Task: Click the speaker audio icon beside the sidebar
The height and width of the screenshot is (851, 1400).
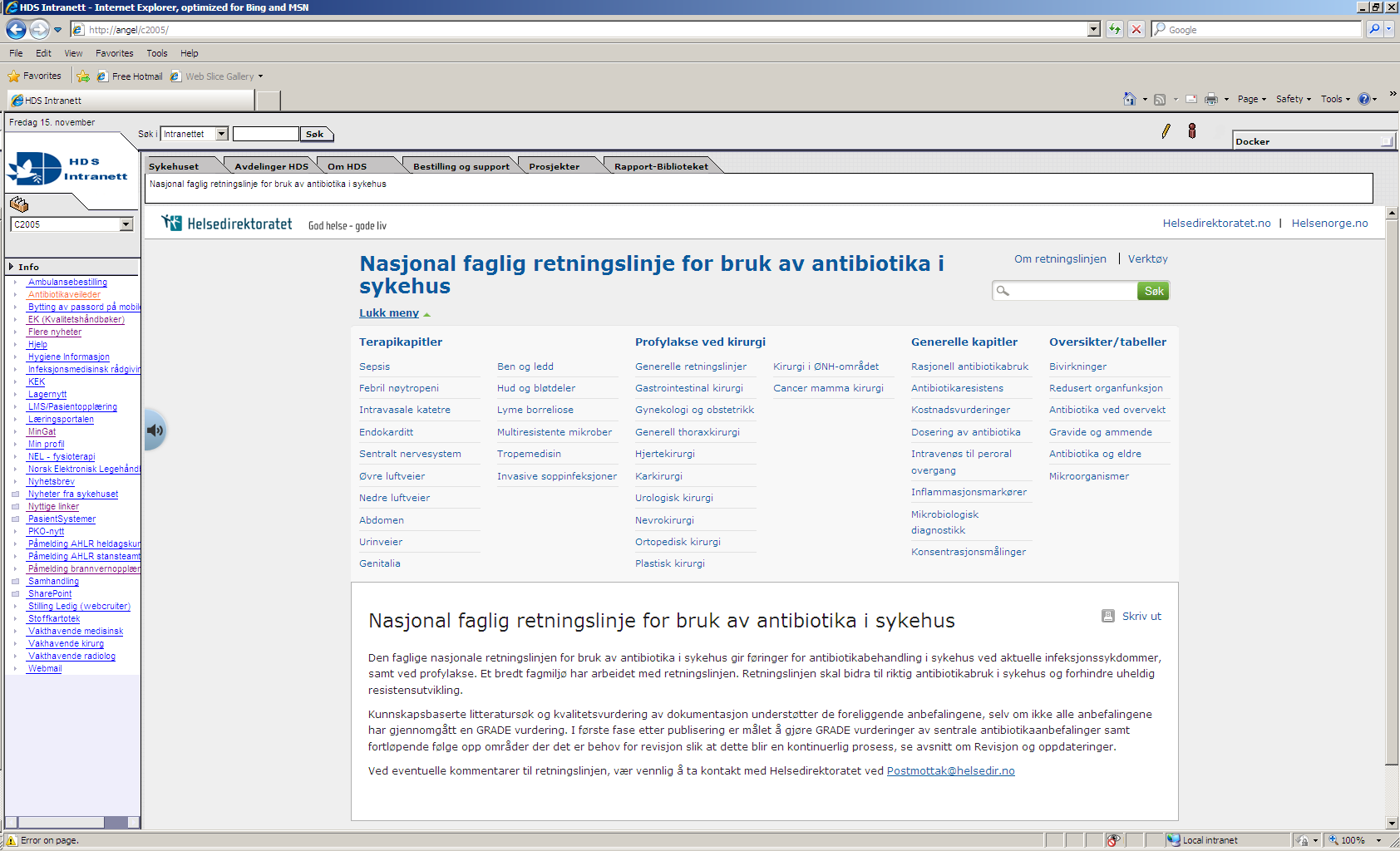Action: pos(155,430)
